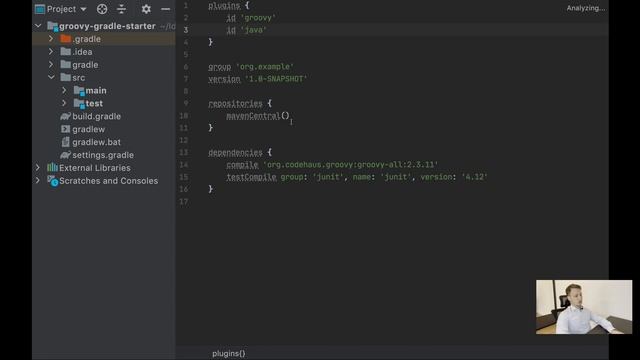
Task: Click the main module folder icon
Action: pos(79,91)
